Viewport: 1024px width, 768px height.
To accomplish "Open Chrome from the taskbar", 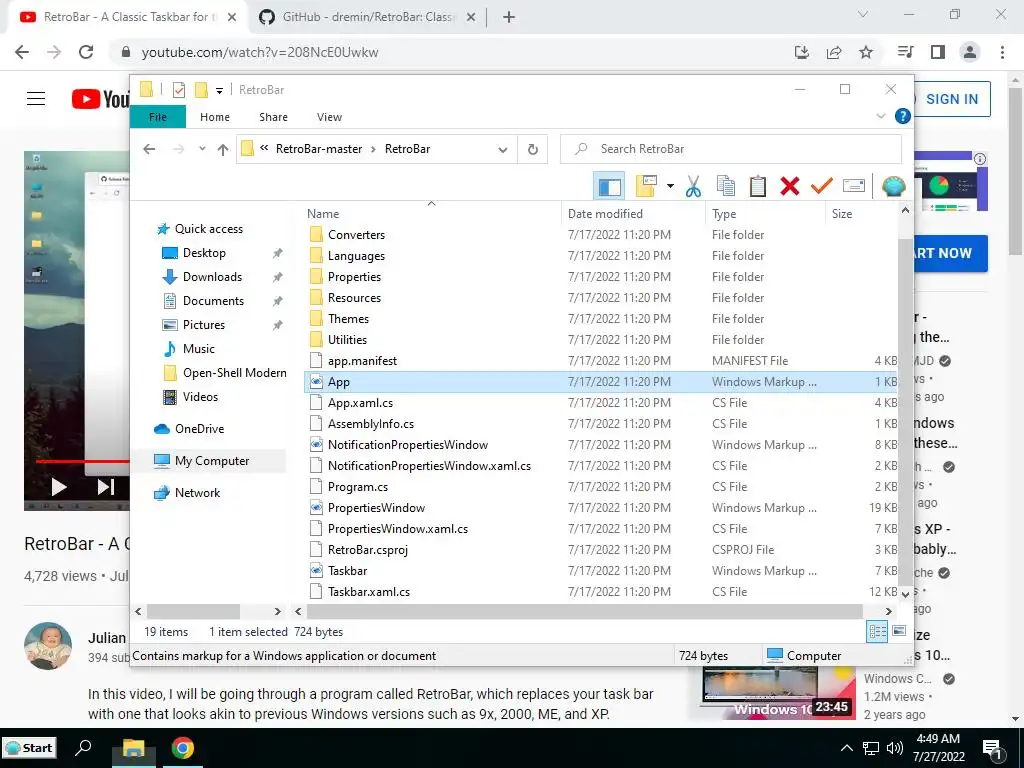I will [x=183, y=748].
